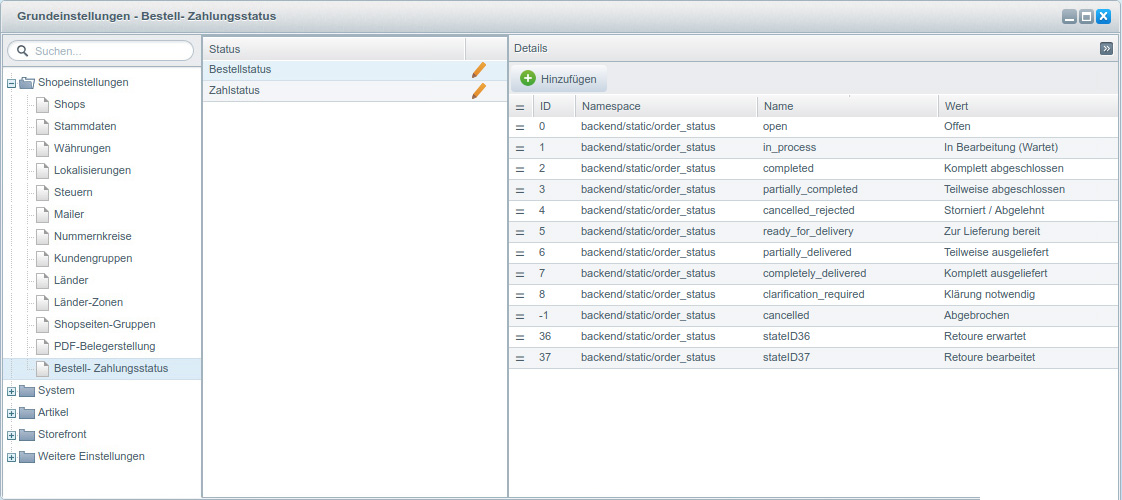Focus the Suchen search field
The width and height of the screenshot is (1122, 500).
click(x=108, y=51)
